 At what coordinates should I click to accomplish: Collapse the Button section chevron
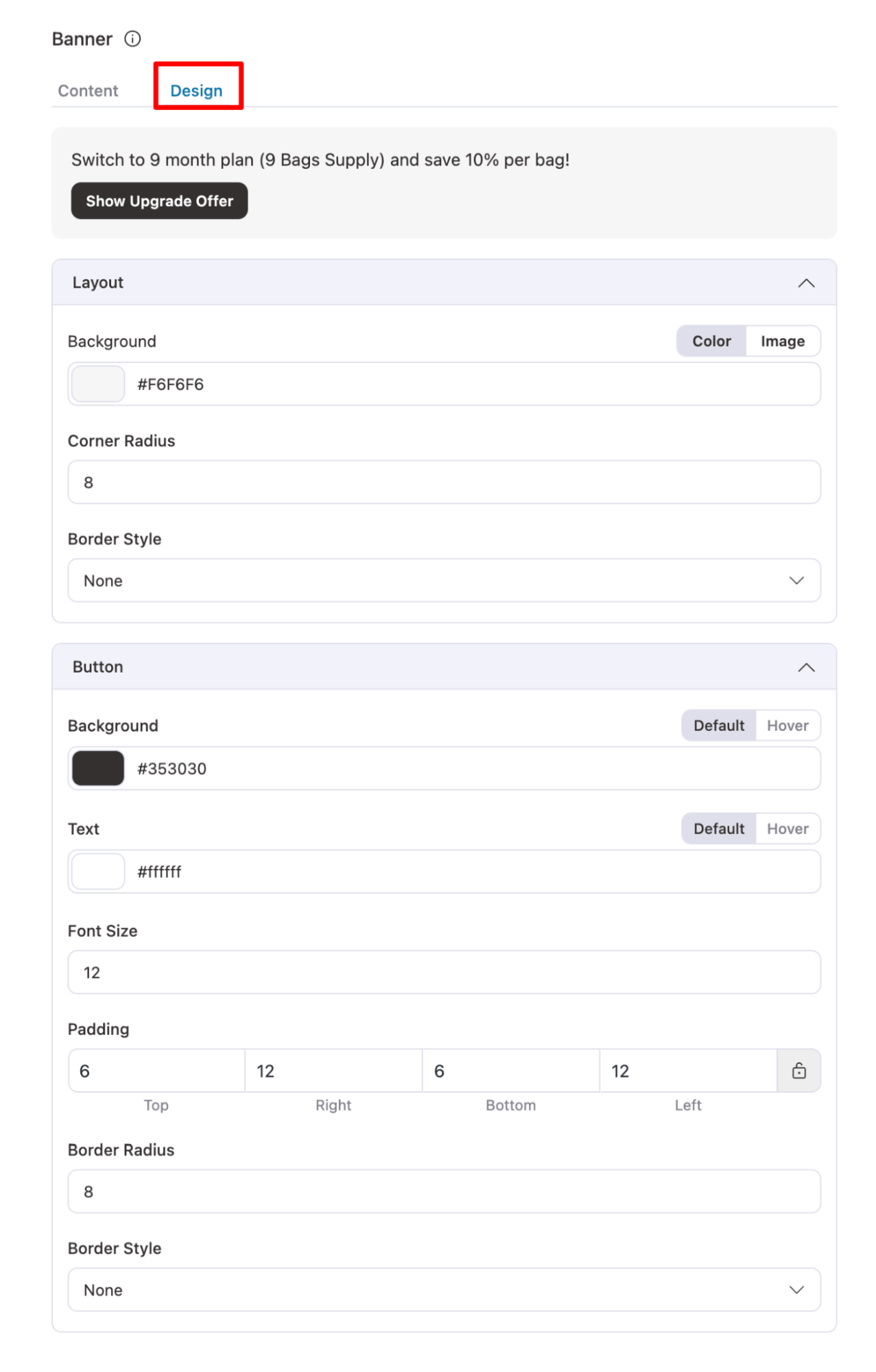point(806,667)
